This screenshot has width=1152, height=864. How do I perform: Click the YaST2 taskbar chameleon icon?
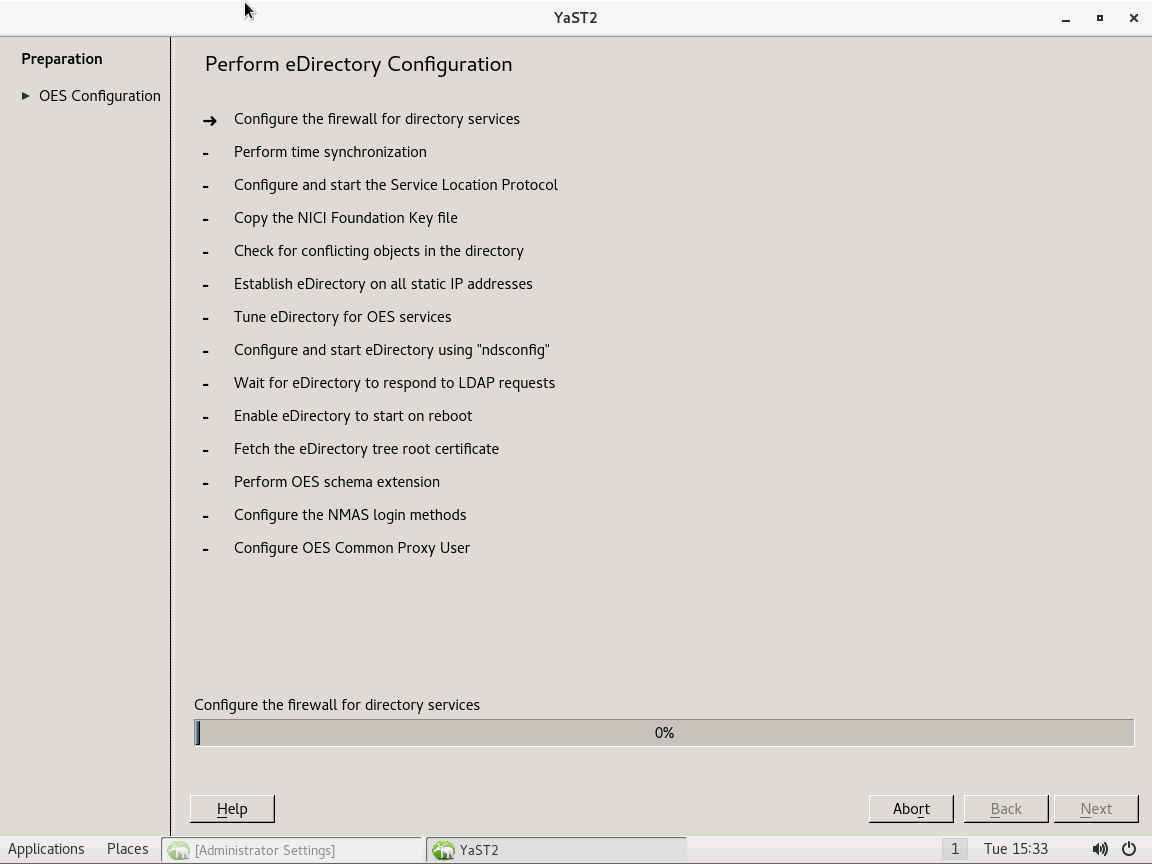[x=443, y=850]
